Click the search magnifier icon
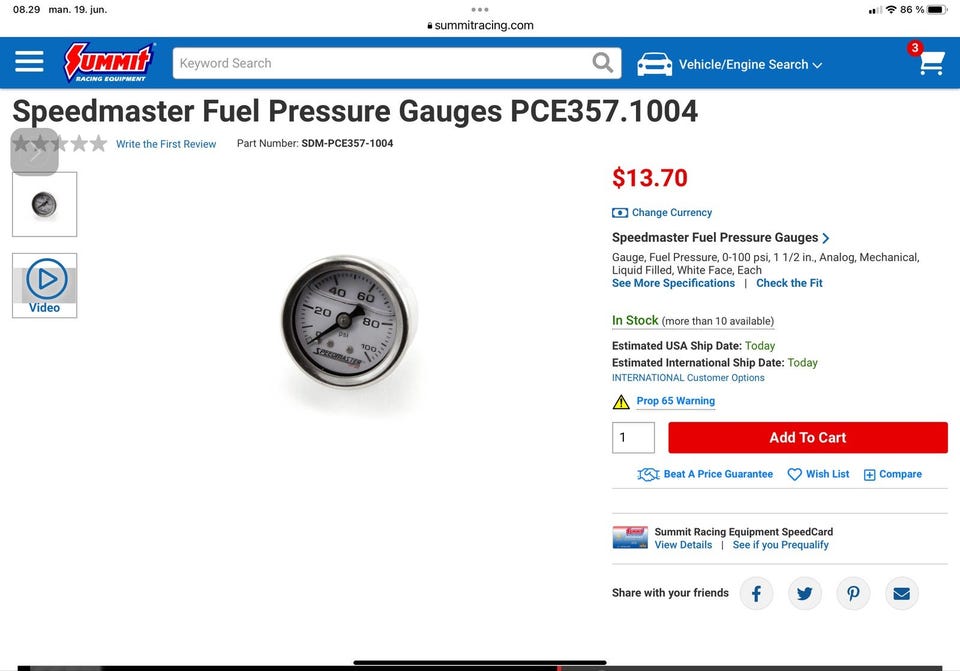This screenshot has height=671, width=960. [602, 62]
